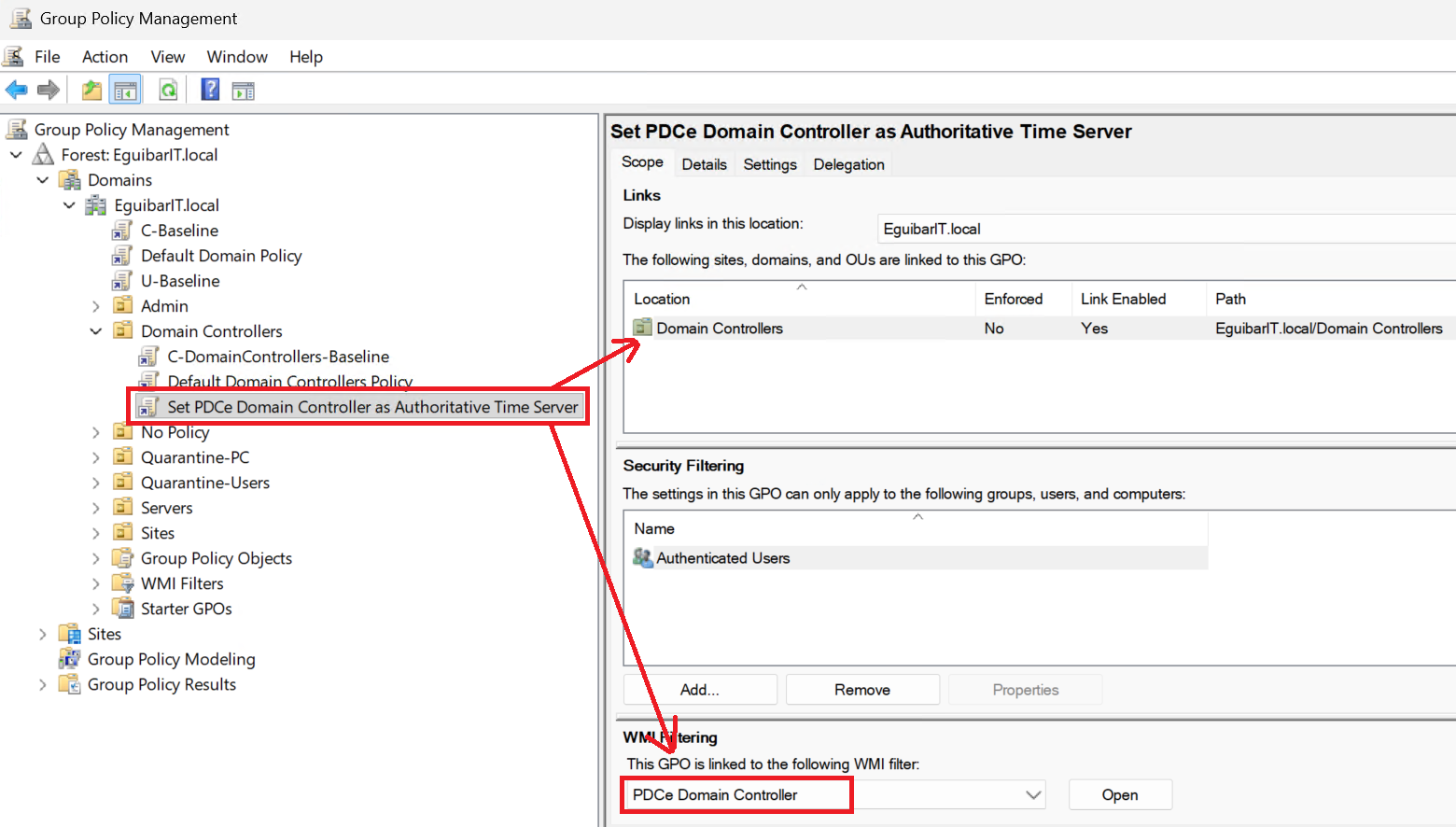
Task: Switch to the Delegation tab
Action: point(848,164)
